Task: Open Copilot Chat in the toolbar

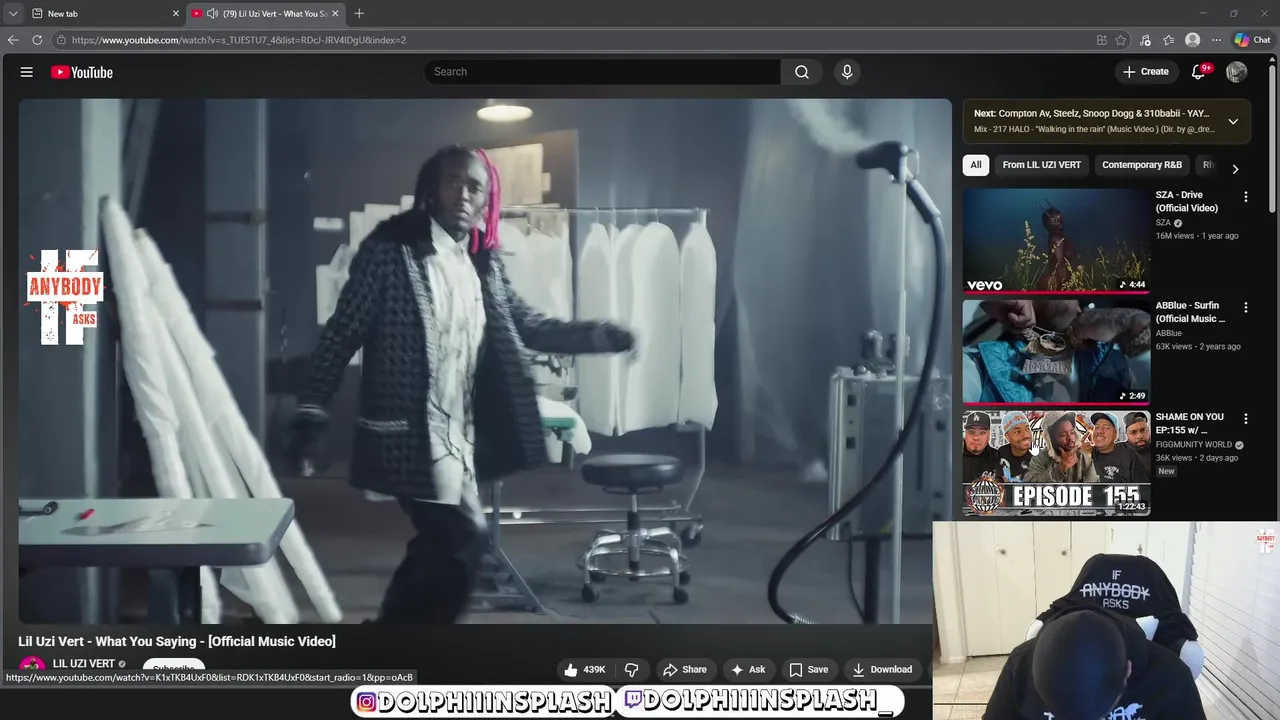Action: coord(1252,40)
